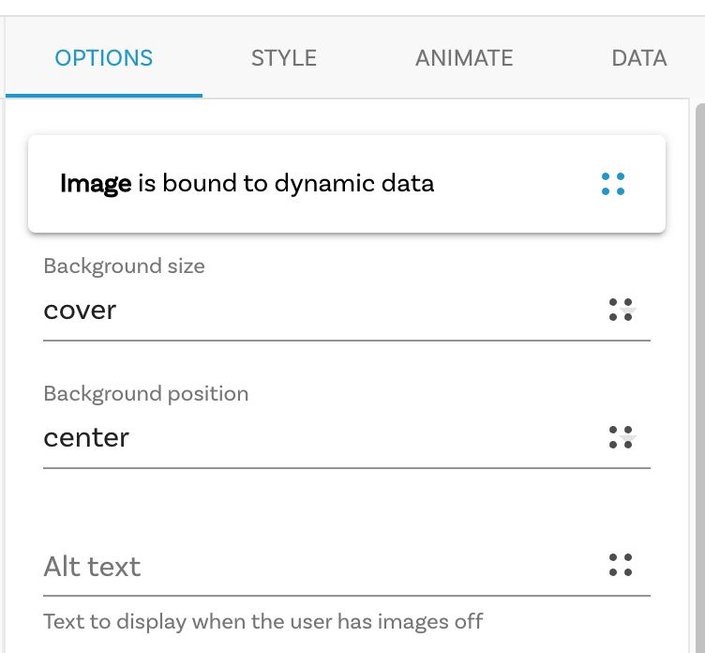Click the panel's vertical scrollbar
Image resolution: width=705 pixels, height=653 pixels.
(700, 378)
